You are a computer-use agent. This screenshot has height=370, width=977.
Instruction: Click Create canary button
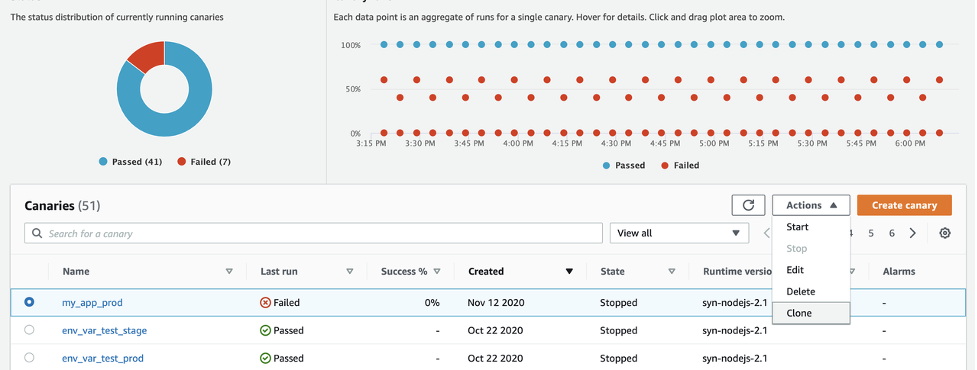(x=904, y=206)
